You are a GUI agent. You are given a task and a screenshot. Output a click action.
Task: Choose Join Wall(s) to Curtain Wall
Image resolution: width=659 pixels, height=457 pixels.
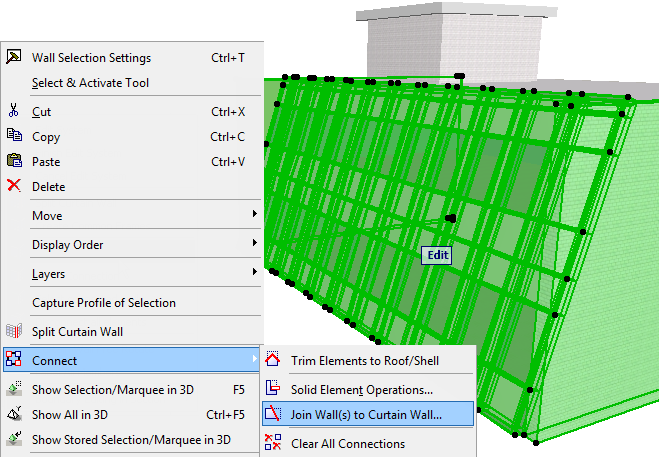tap(366, 414)
